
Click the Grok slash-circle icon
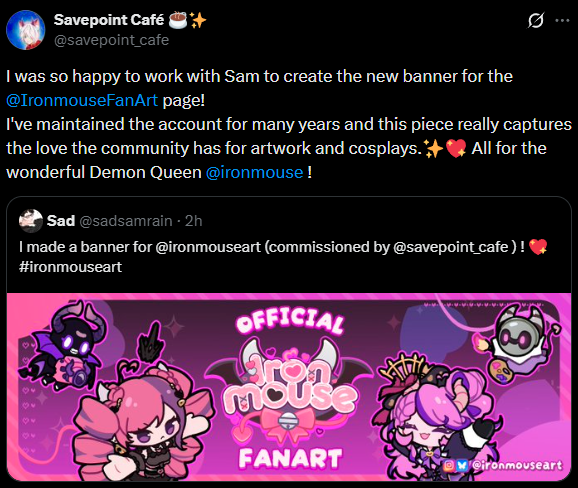(535, 20)
